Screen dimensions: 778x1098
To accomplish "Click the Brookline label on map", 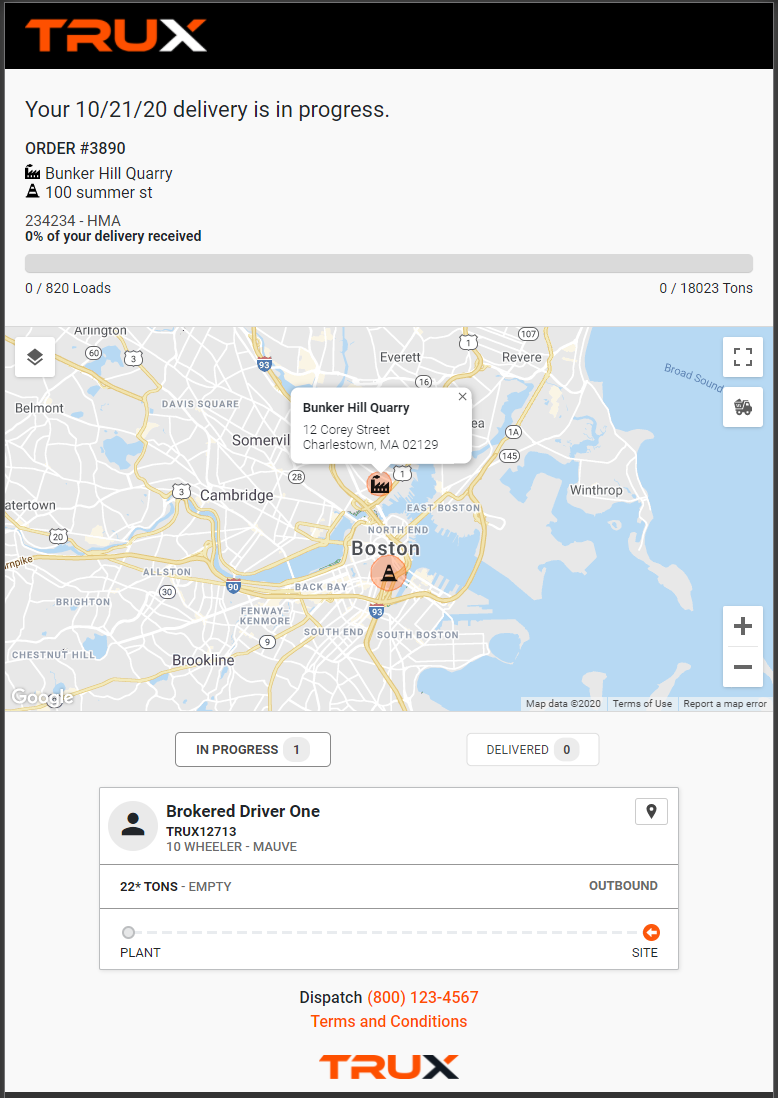I will pos(203,660).
